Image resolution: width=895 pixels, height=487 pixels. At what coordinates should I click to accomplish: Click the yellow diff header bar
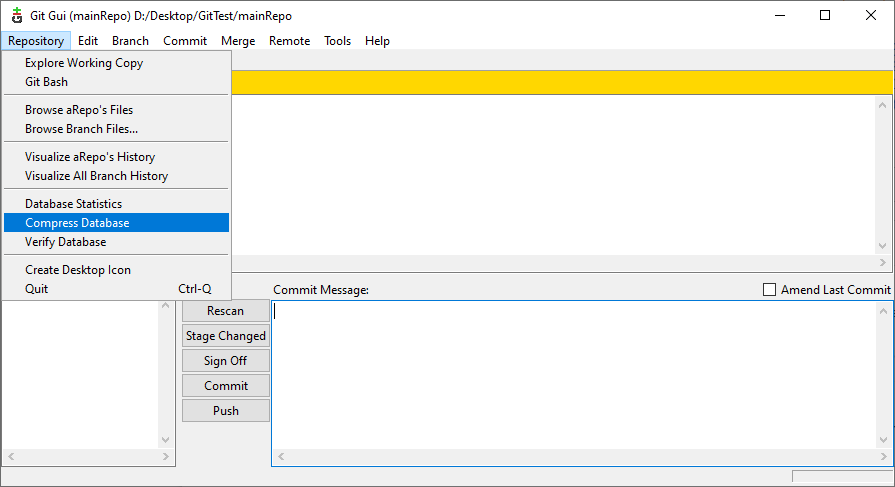(x=562, y=83)
